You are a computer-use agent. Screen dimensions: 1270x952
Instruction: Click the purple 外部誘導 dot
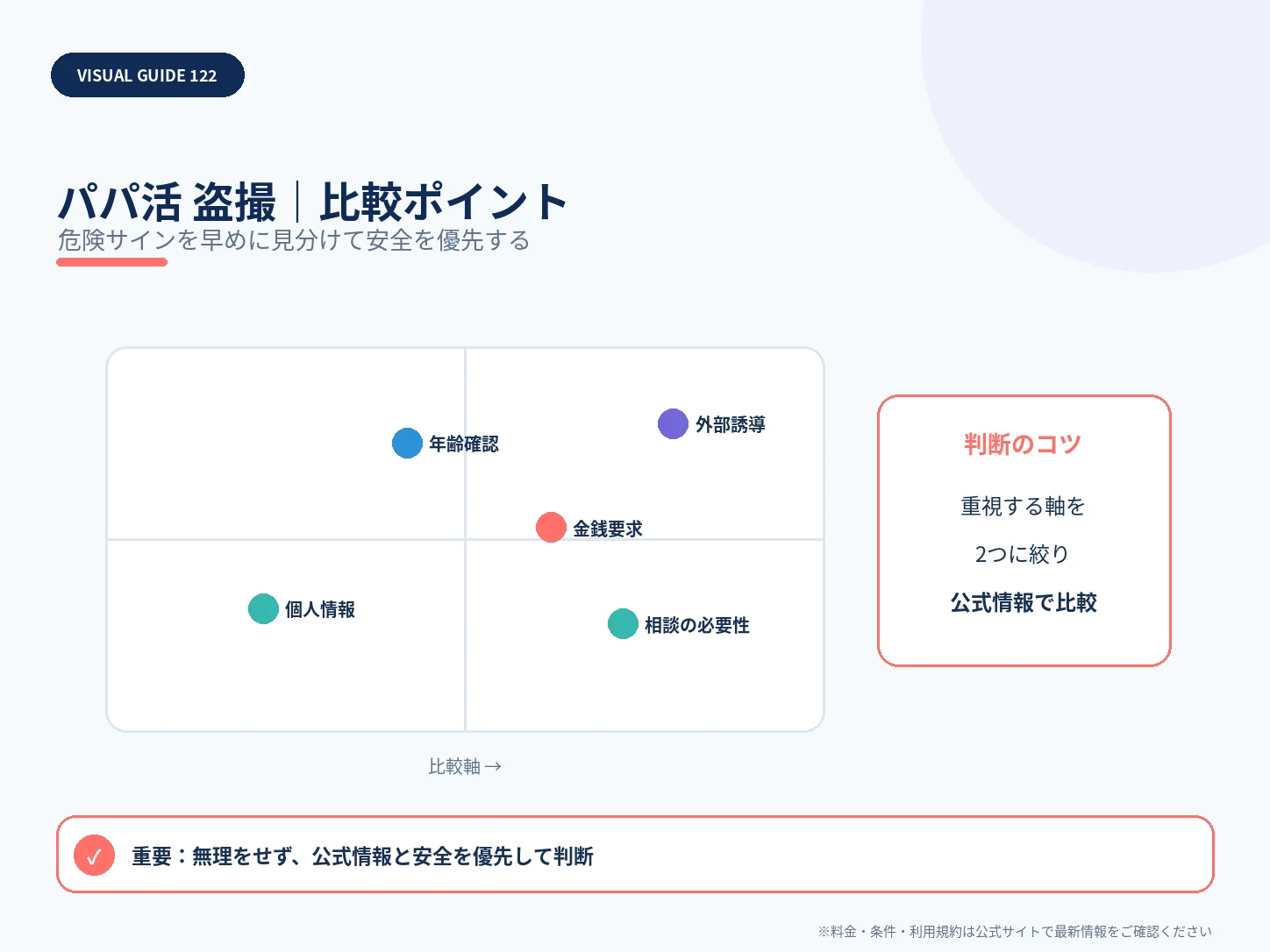pos(673,423)
